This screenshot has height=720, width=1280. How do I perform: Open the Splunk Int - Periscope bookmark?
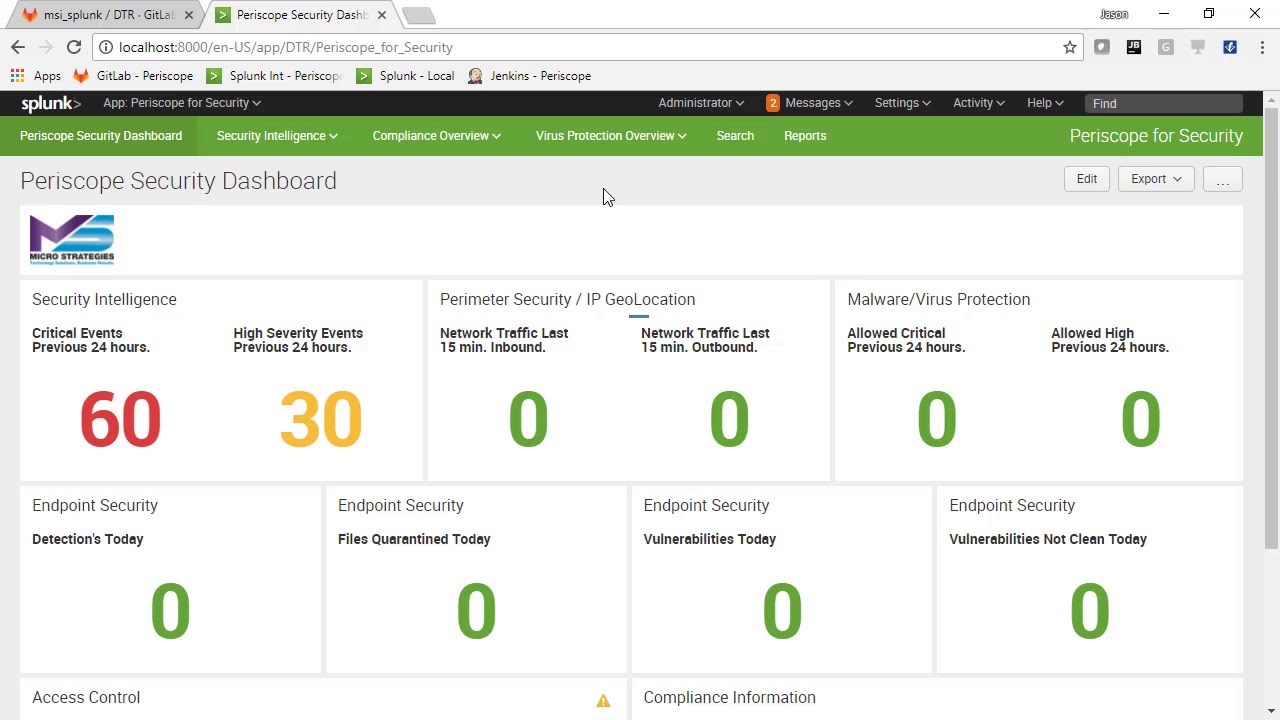coord(275,76)
